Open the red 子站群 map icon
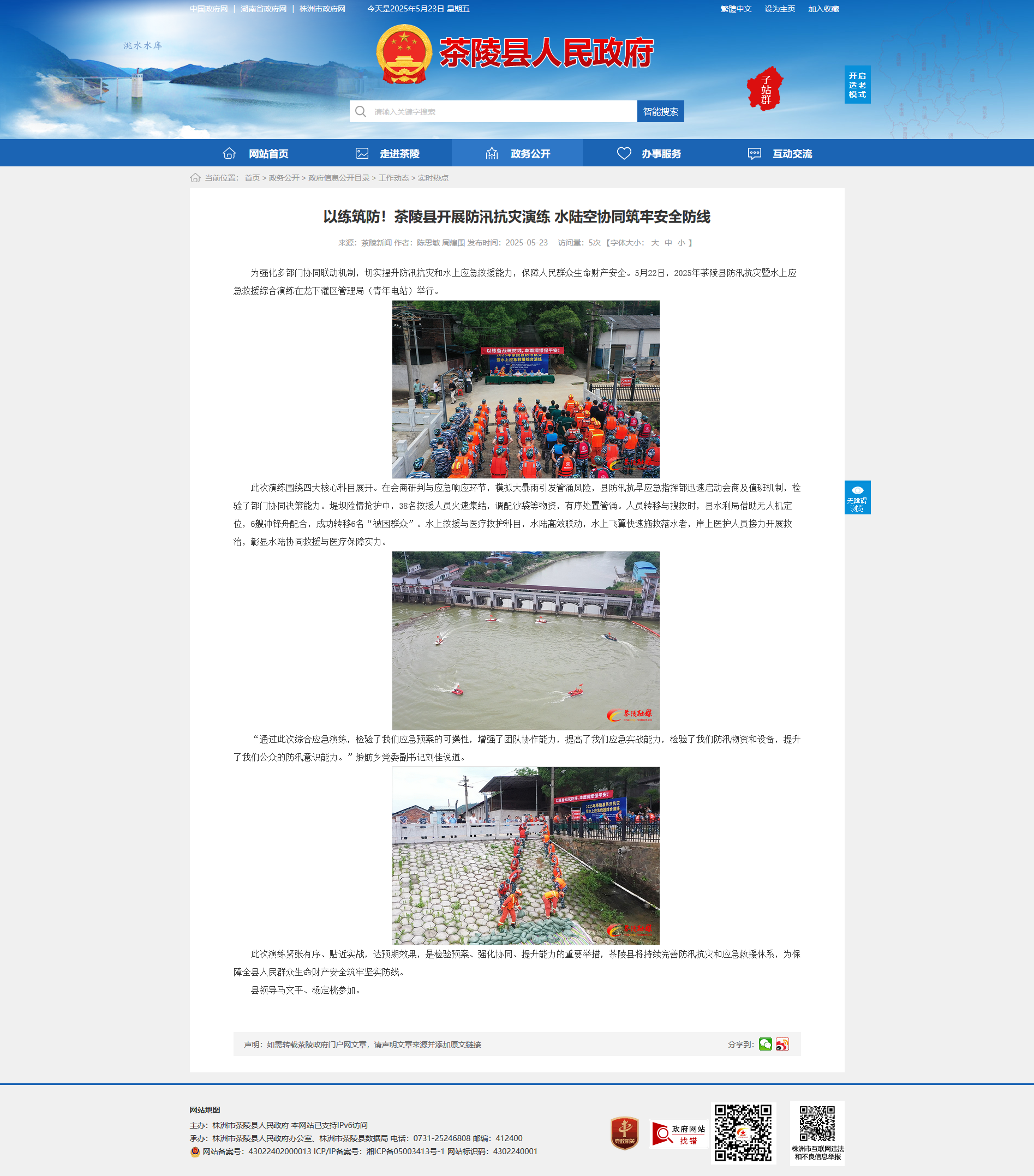The width and height of the screenshot is (1034, 1176). tap(766, 88)
